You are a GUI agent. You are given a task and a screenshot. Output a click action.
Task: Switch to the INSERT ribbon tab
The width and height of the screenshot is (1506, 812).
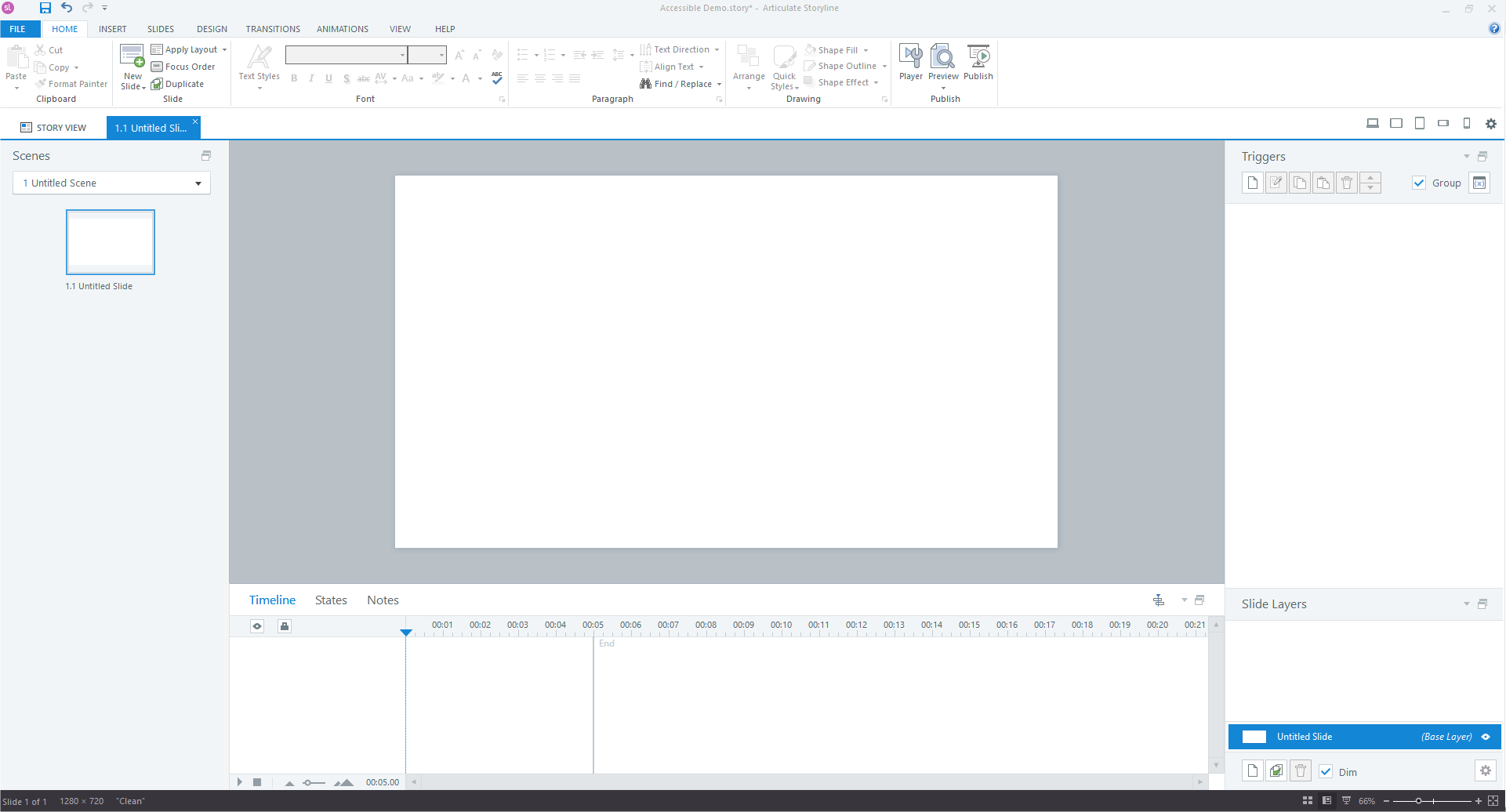click(112, 29)
